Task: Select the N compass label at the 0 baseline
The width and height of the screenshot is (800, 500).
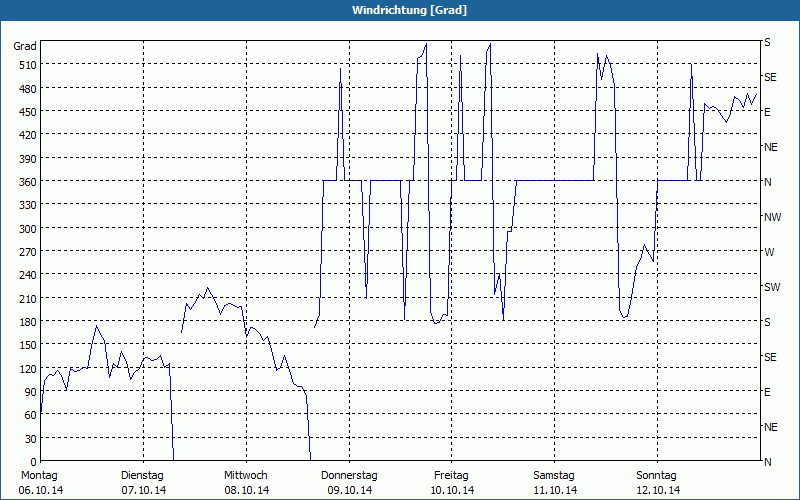Action: 767,462
